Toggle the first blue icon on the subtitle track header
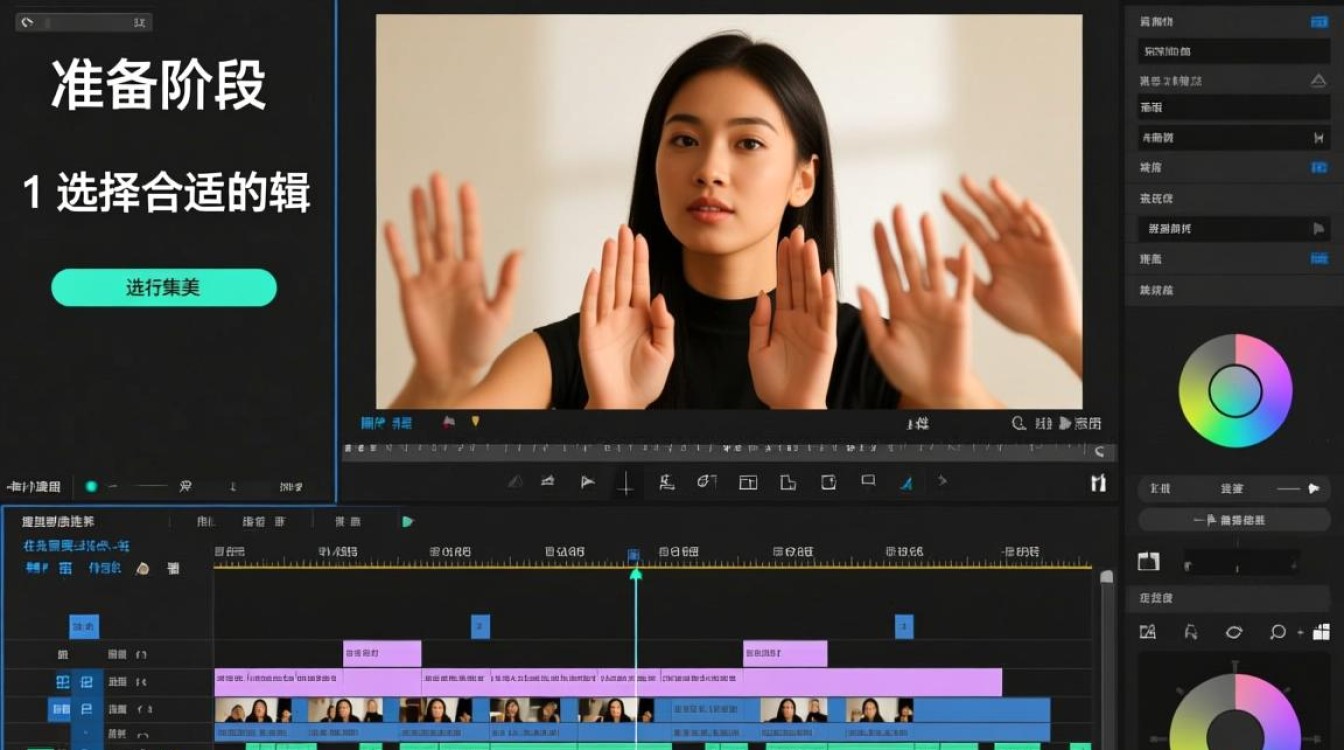Screen dimensions: 1344x750 62,682
